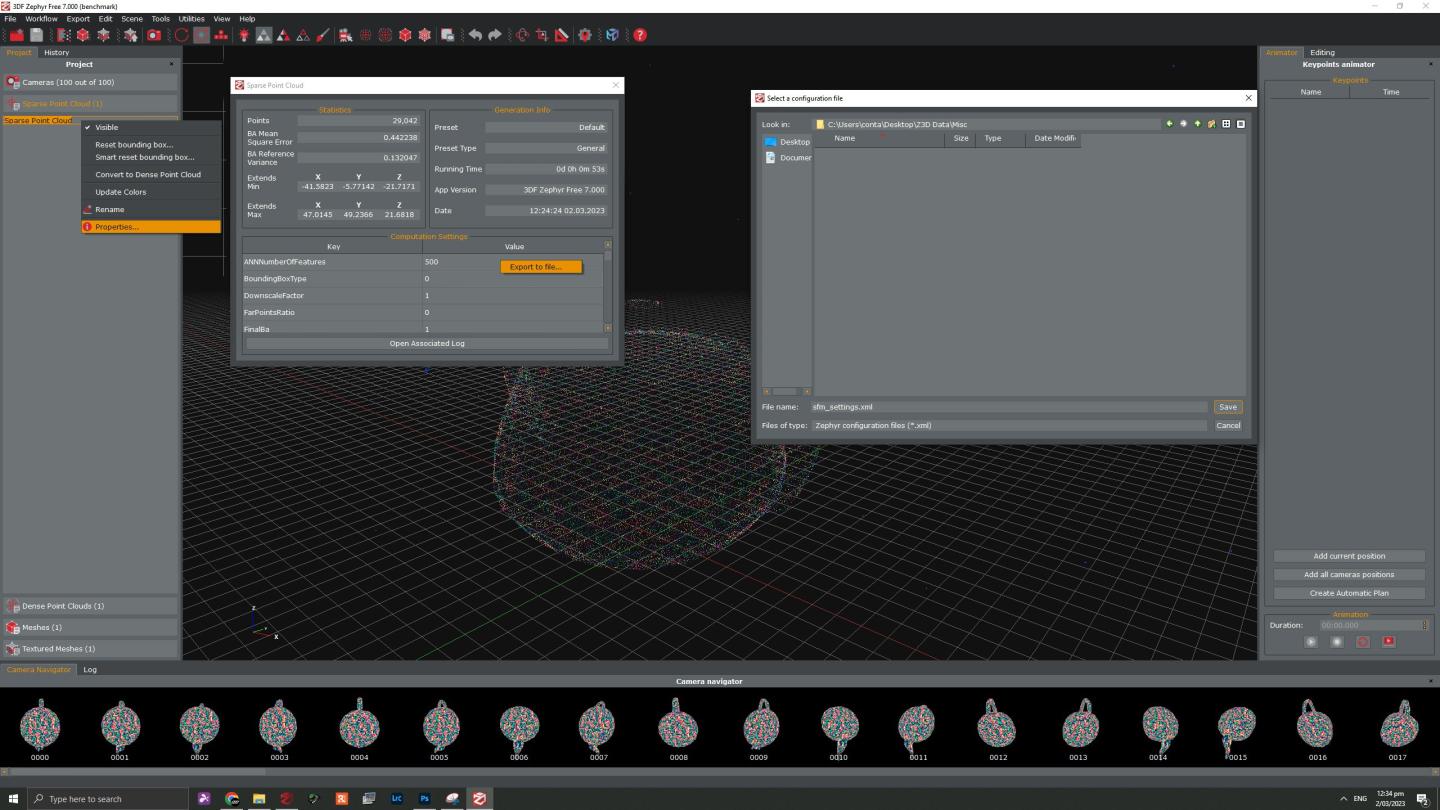1440x810 pixels.
Task: Switch file dialog to list view
Action: click(x=1226, y=124)
